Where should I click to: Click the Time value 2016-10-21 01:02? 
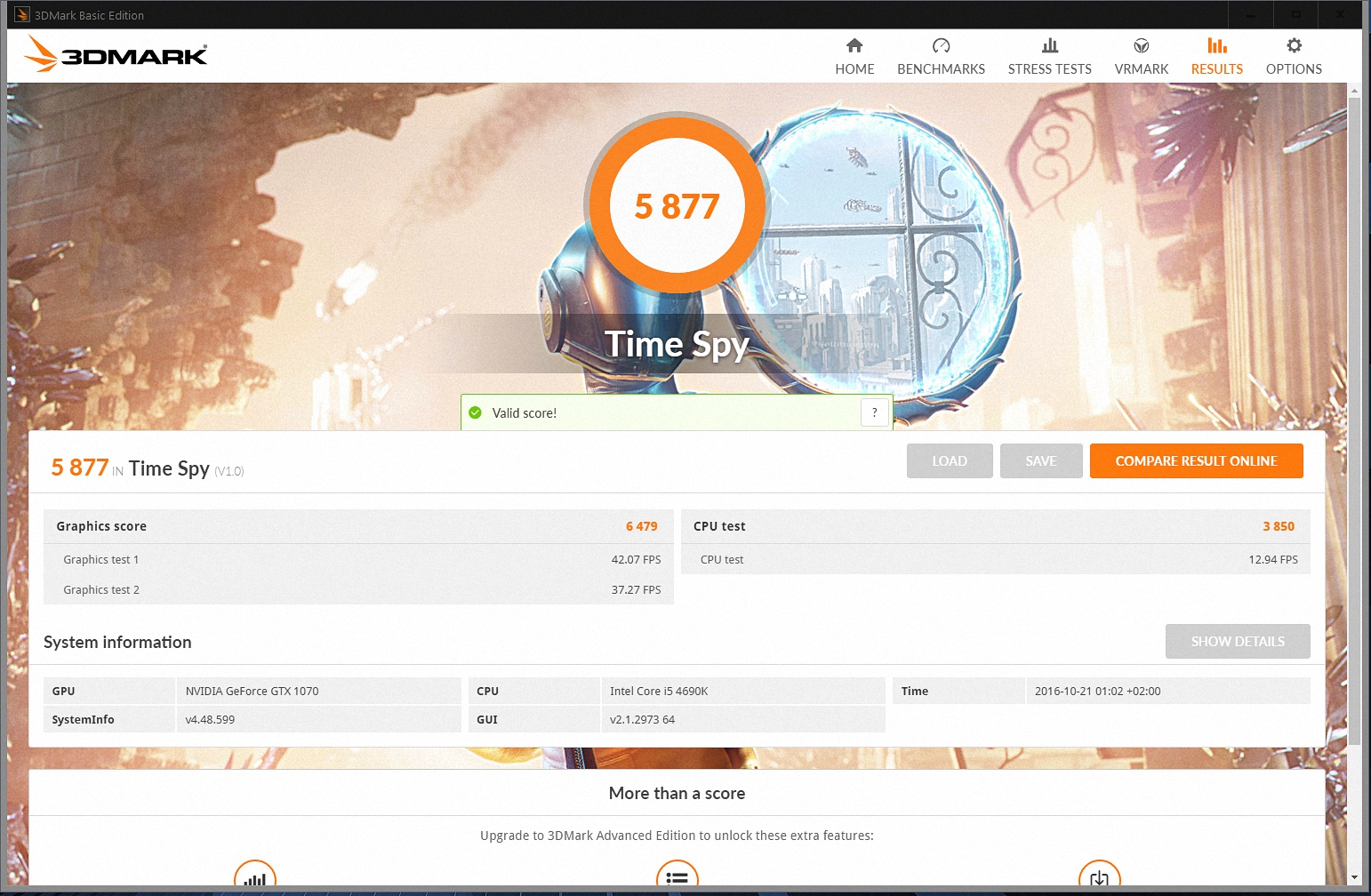1097,691
